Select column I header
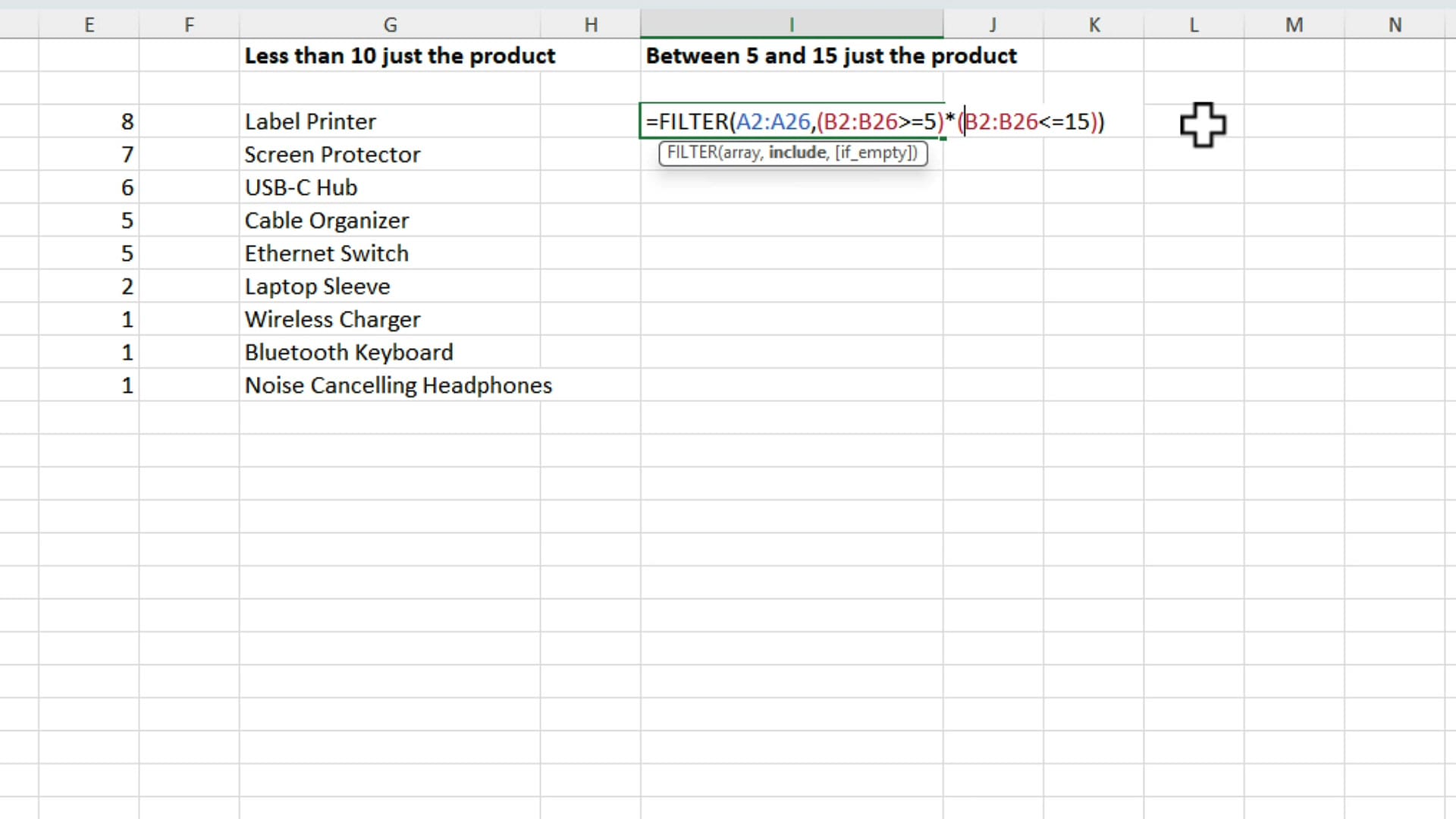1456x819 pixels. pyautogui.click(x=792, y=24)
